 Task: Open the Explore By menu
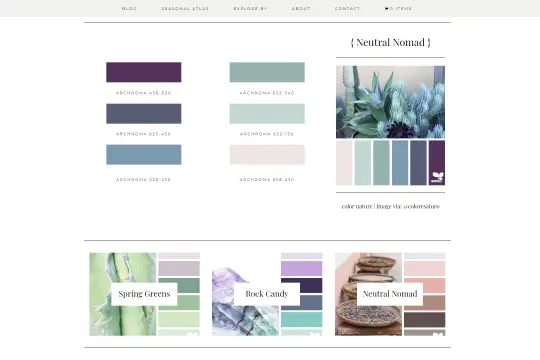(x=250, y=8)
